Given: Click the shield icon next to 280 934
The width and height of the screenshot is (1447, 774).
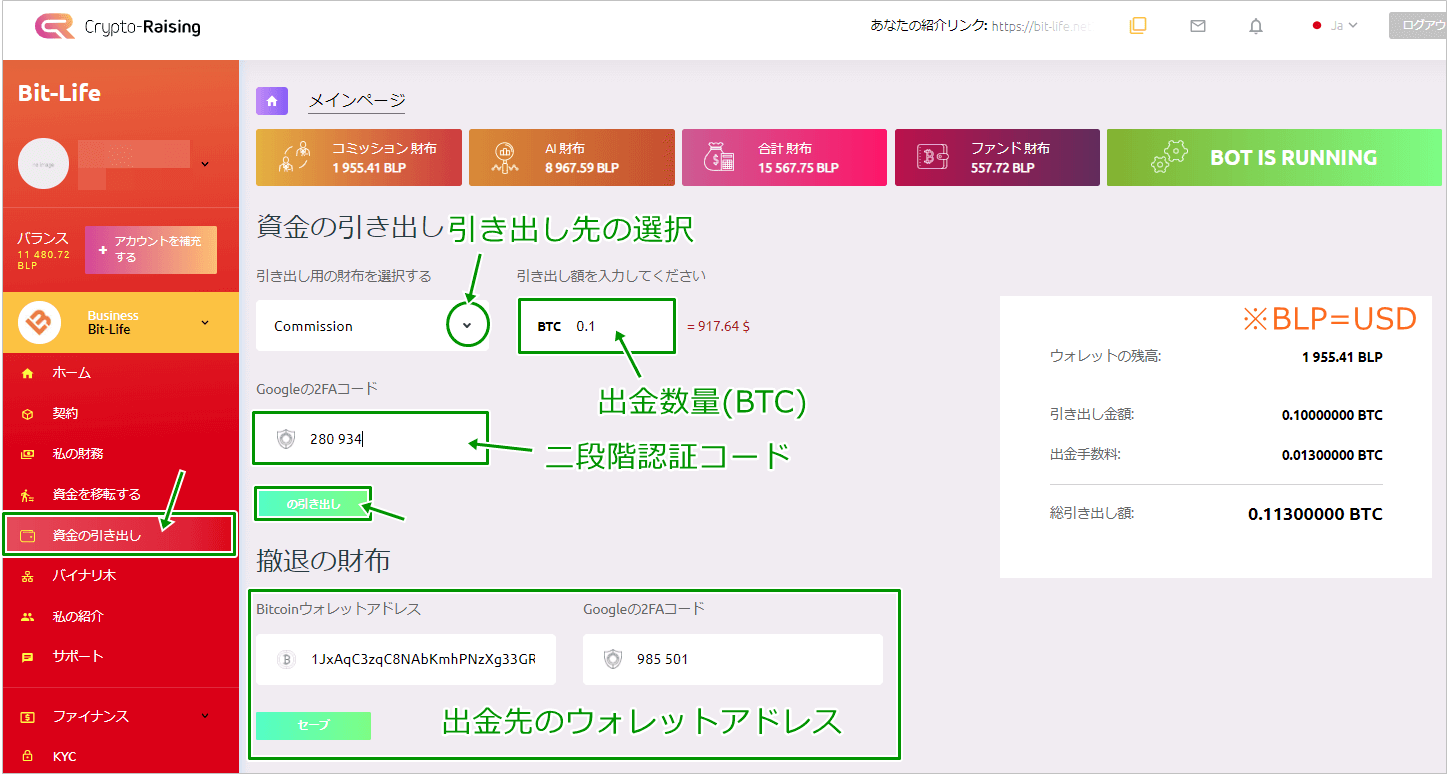Looking at the screenshot, I should point(286,438).
